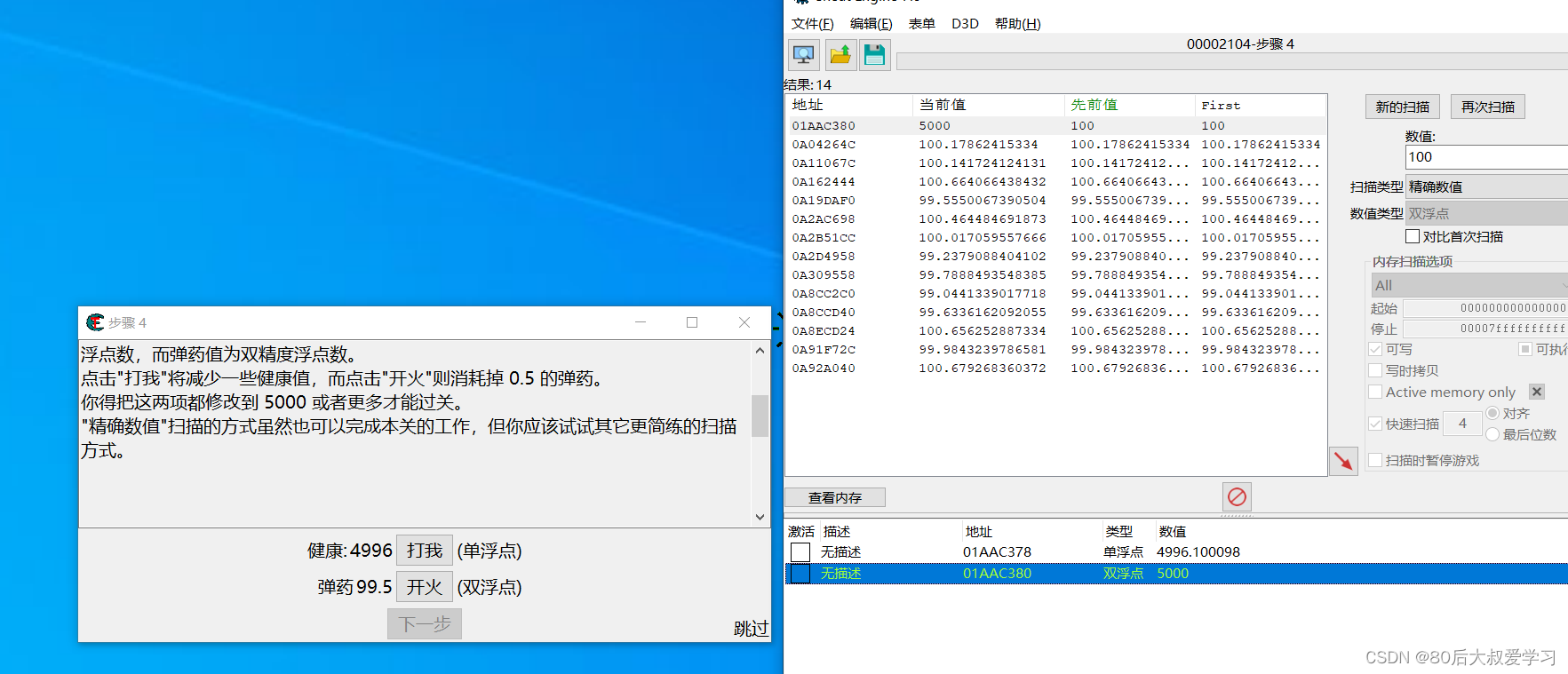Click value 5000 in highlighted address row
The image size is (1568, 674).
1173,574
